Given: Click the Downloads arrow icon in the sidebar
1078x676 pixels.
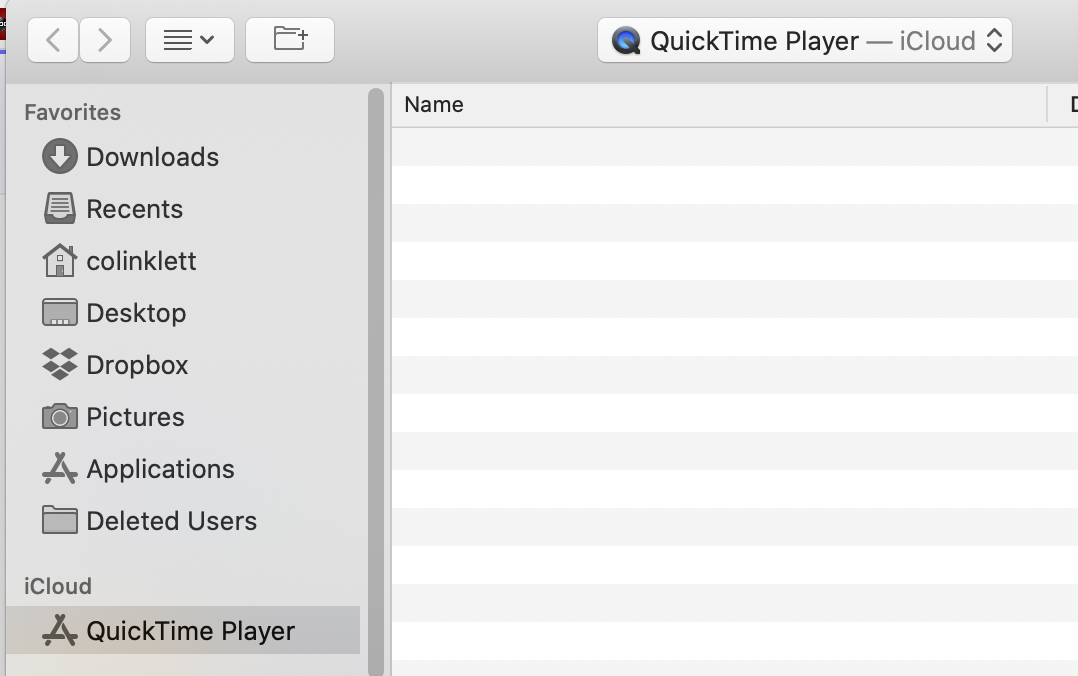Looking at the screenshot, I should (x=60, y=157).
